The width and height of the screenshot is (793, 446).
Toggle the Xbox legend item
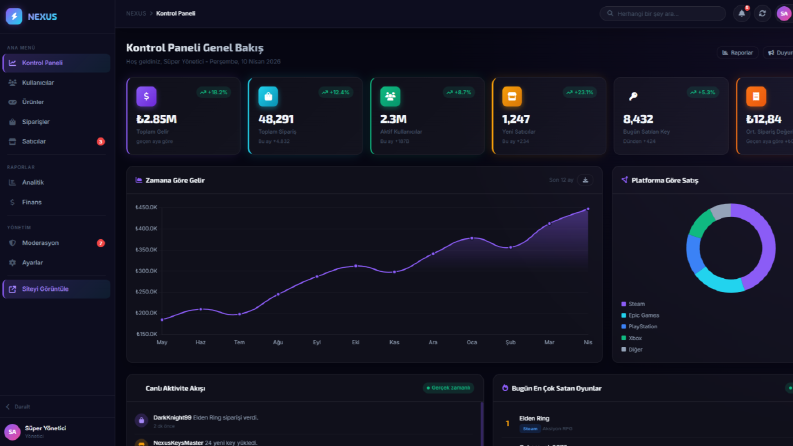point(632,338)
